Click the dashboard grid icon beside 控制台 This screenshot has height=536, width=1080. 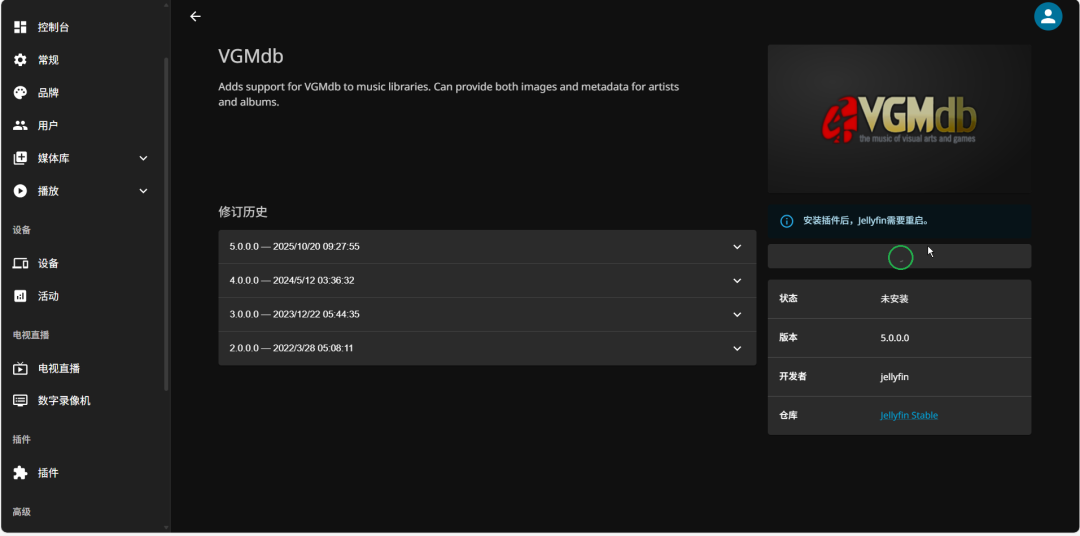[x=21, y=28]
